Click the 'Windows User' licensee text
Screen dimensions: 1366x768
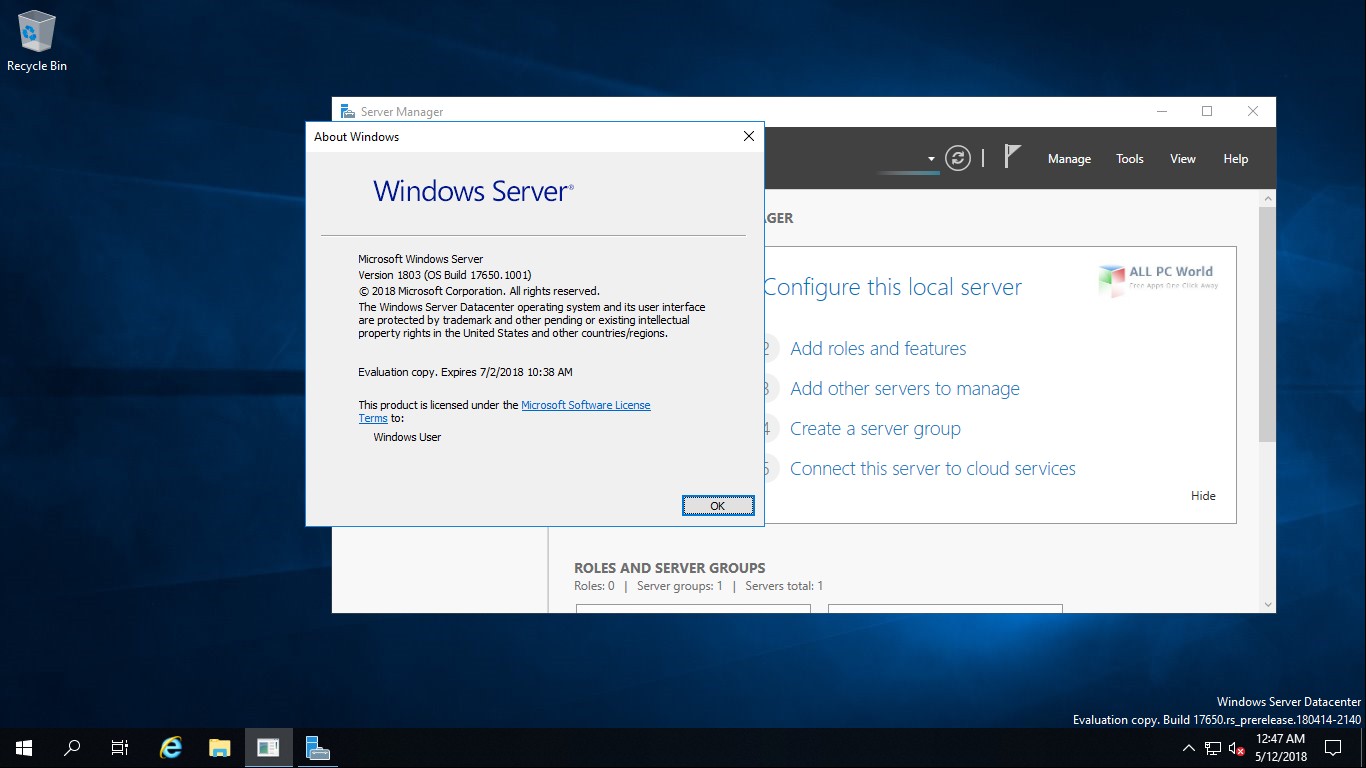click(407, 437)
